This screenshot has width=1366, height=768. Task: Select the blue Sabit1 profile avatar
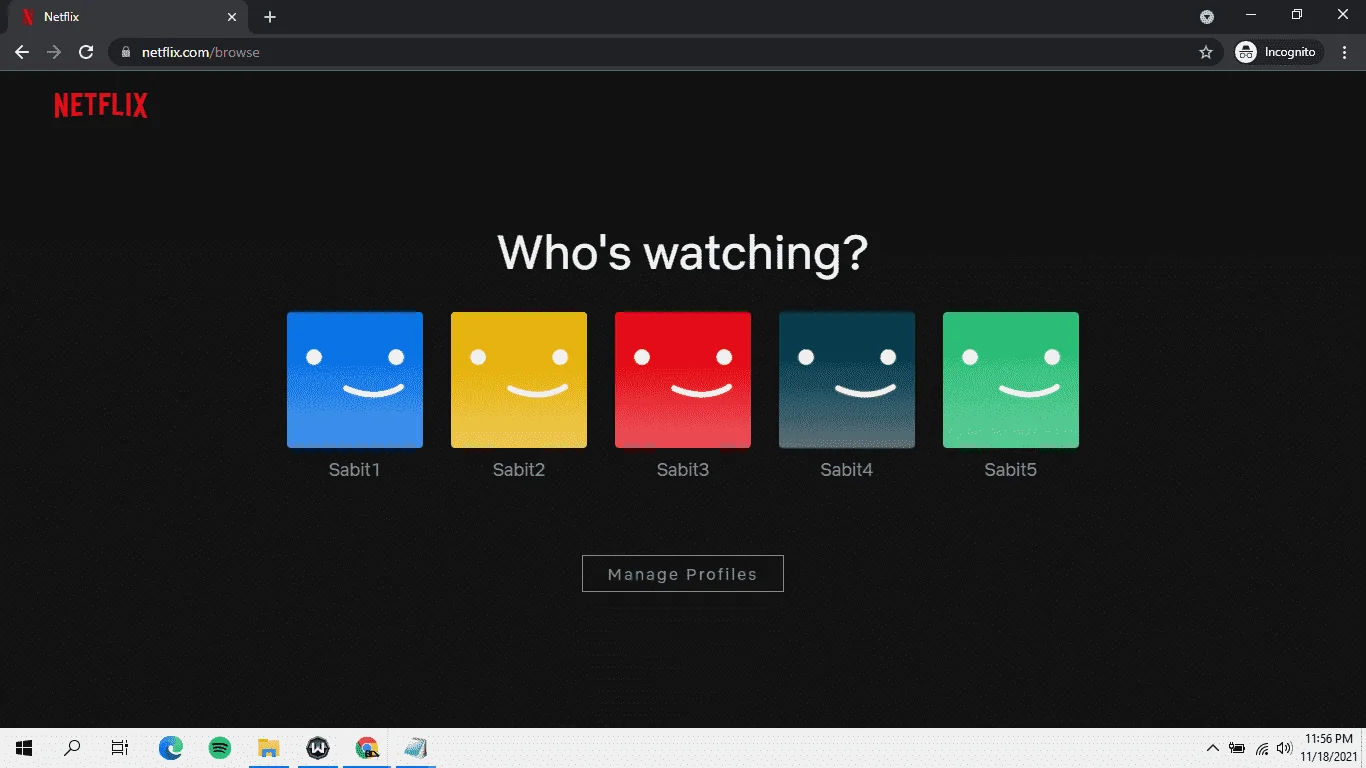355,380
